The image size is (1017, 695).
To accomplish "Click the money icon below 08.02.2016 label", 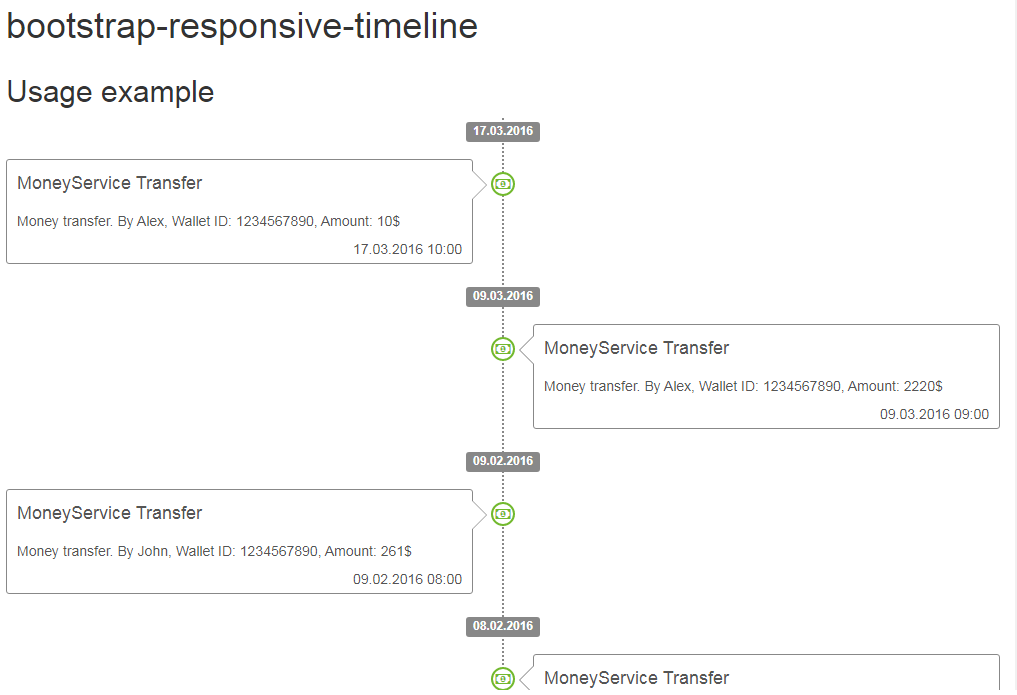I will (x=503, y=679).
